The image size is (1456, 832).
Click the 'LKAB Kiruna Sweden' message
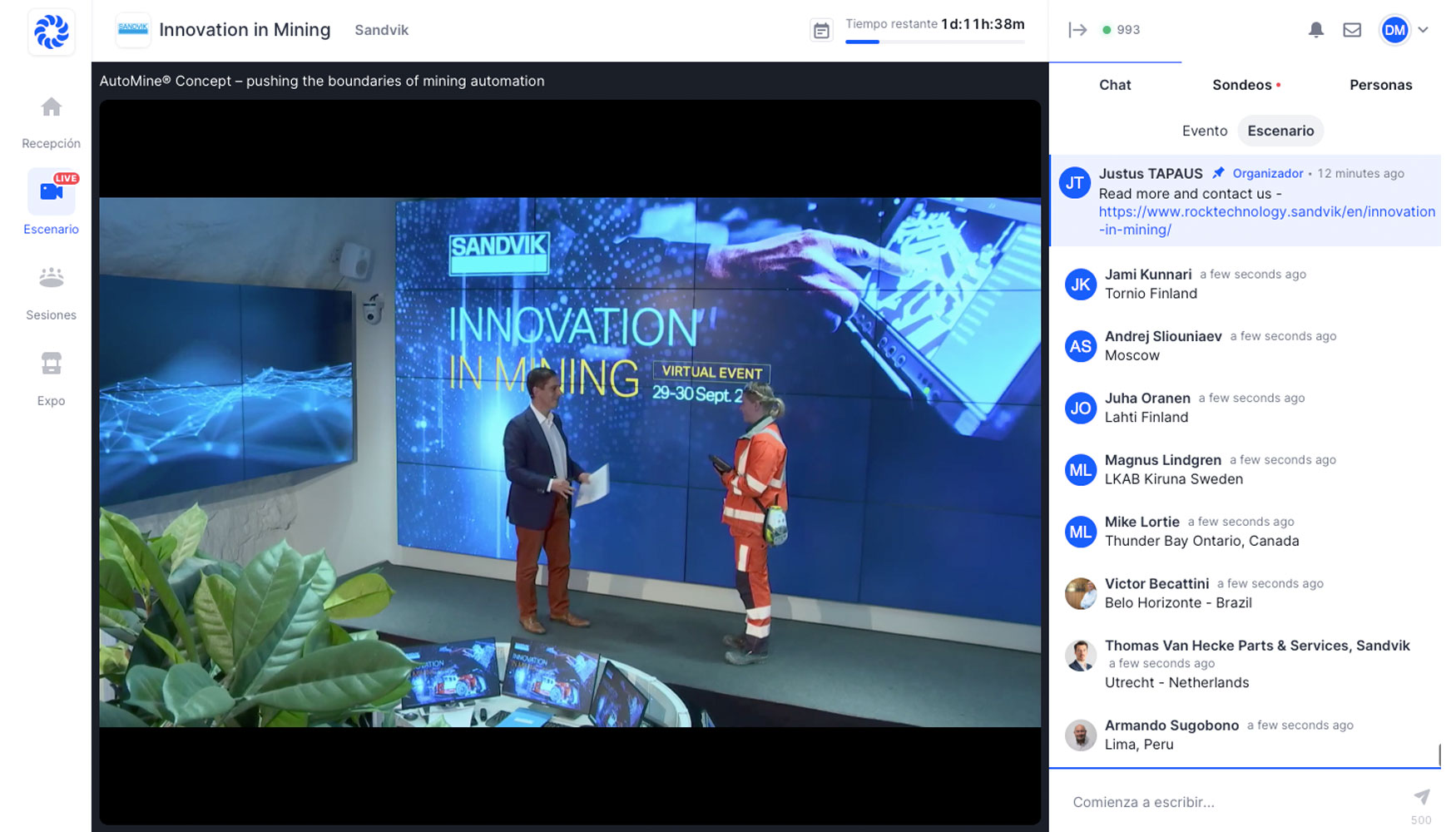tap(1173, 479)
